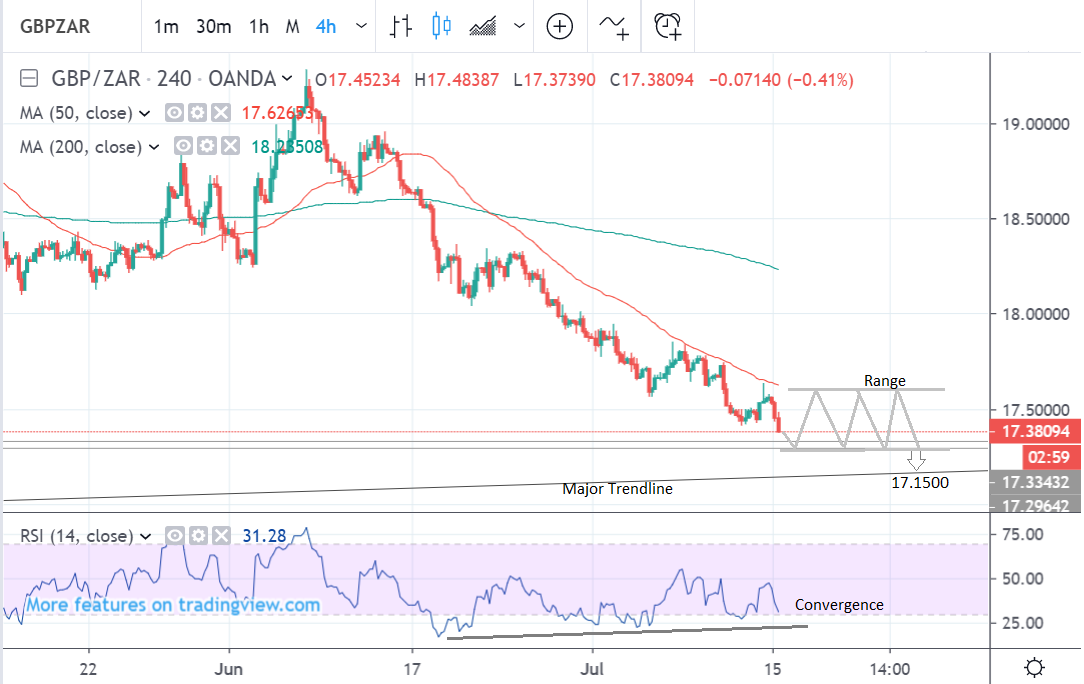Open the chart style dropdown arrow
The height and width of the screenshot is (684, 1084).
pyautogui.click(x=517, y=27)
